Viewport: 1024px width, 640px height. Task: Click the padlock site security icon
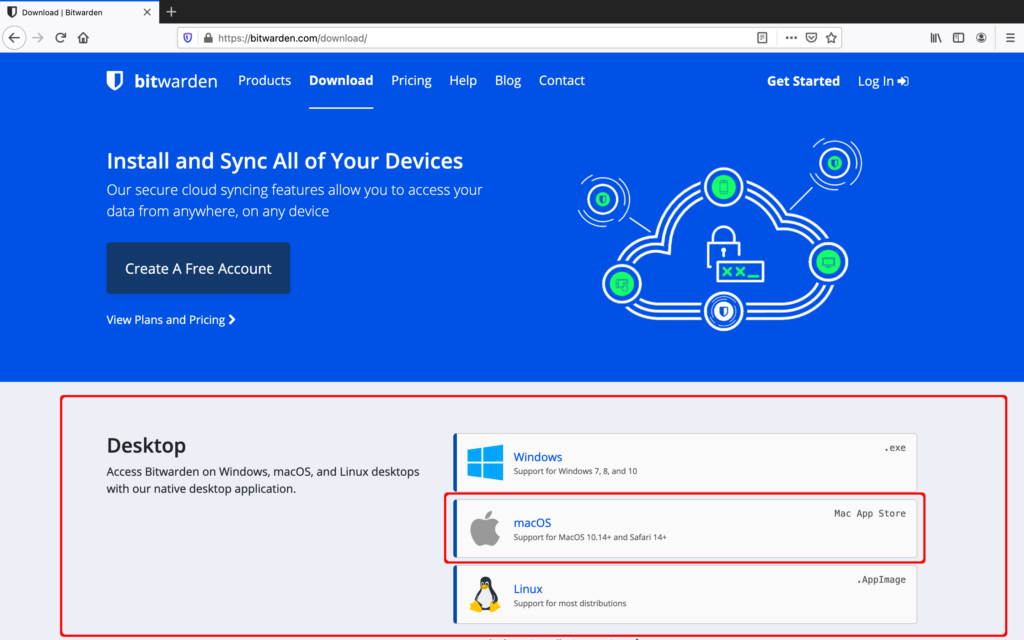tap(208, 38)
